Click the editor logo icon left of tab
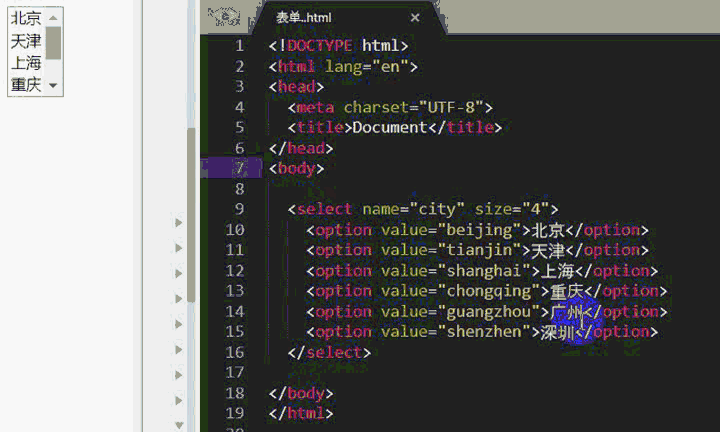The height and width of the screenshot is (432, 720). [x=224, y=17]
